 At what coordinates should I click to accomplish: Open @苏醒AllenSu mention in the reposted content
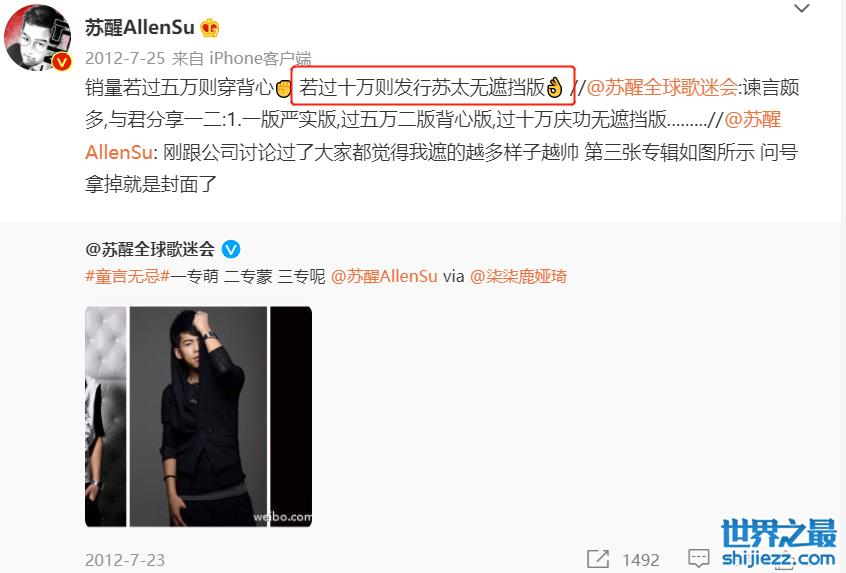pyautogui.click(x=384, y=276)
